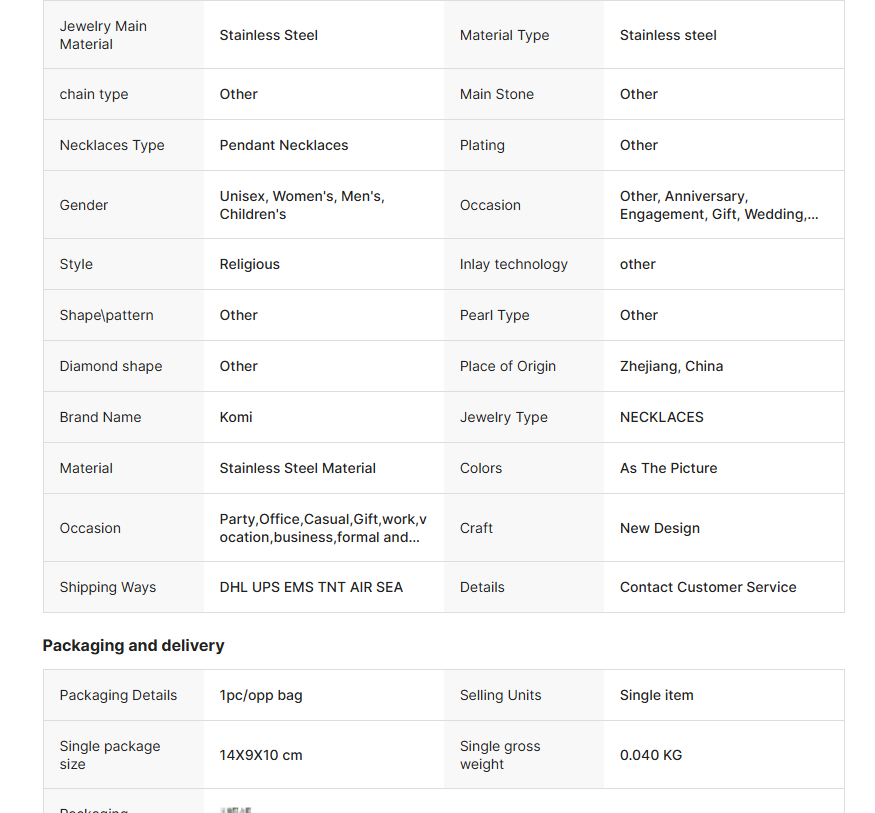The width and height of the screenshot is (875, 813).
Task: Click the "0.040 KG" gross weight value
Action: (x=651, y=755)
